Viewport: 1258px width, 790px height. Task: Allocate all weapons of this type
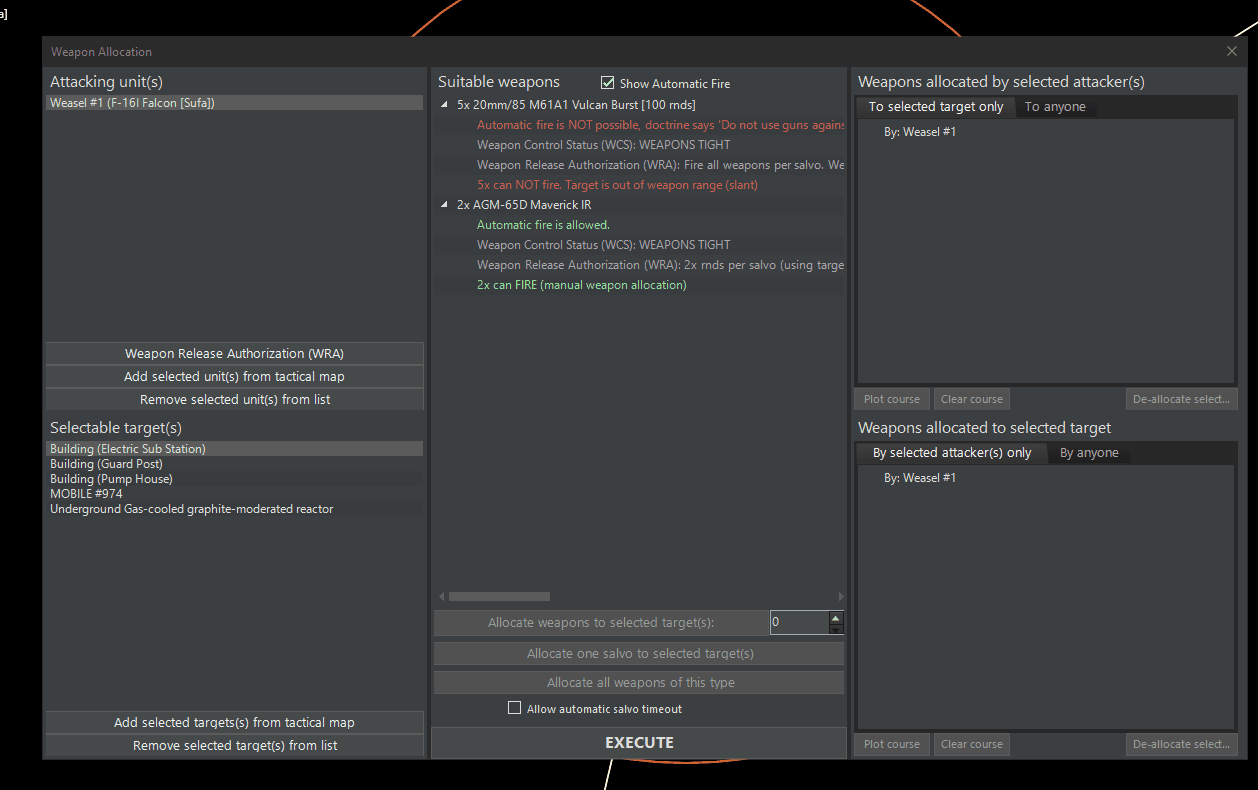pyautogui.click(x=639, y=683)
